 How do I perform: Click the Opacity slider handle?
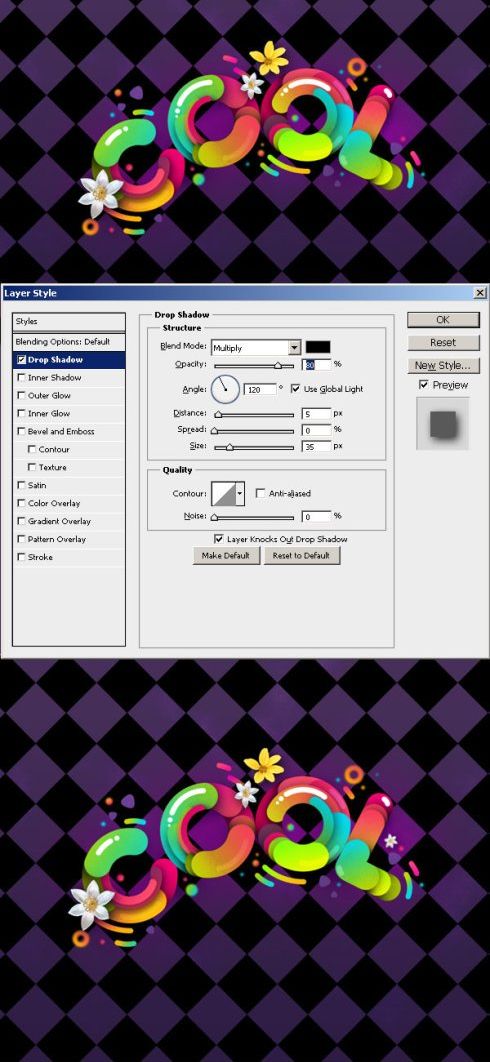click(278, 366)
